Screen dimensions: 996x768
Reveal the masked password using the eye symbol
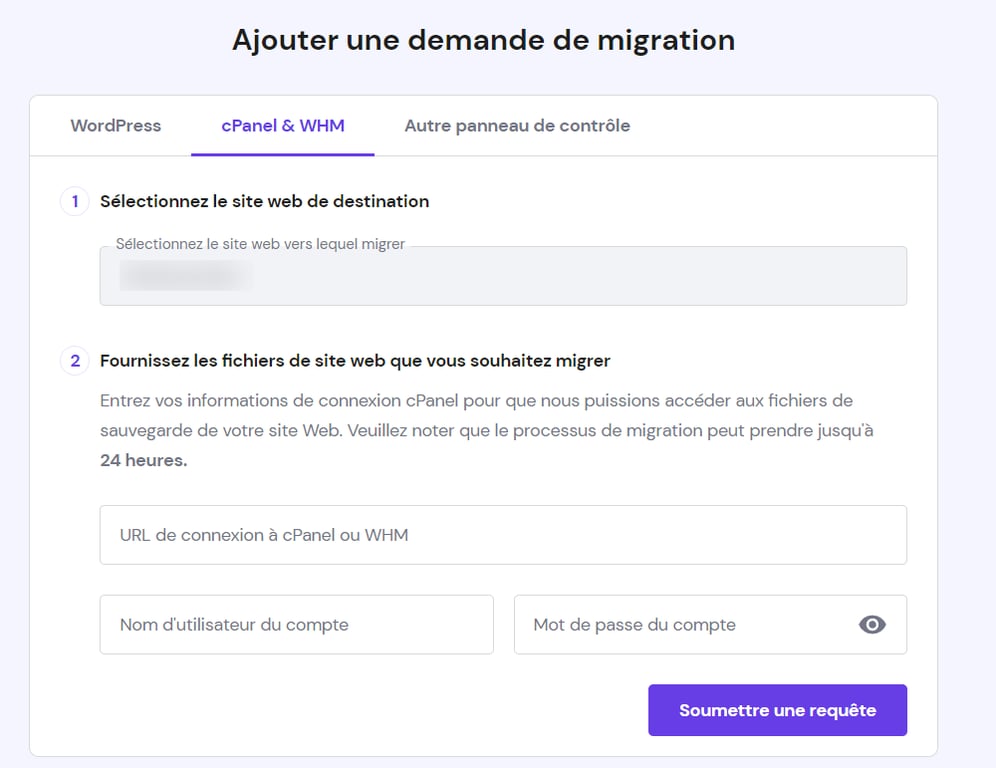point(871,624)
